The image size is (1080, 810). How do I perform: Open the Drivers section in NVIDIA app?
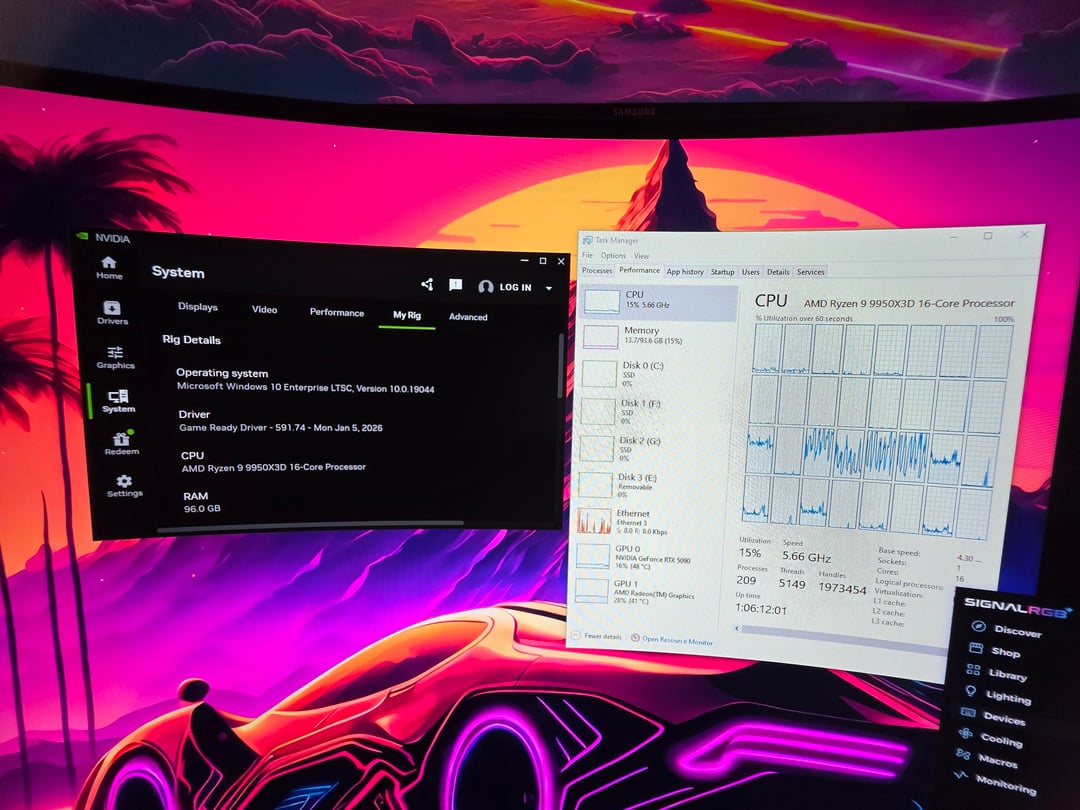coord(112,313)
